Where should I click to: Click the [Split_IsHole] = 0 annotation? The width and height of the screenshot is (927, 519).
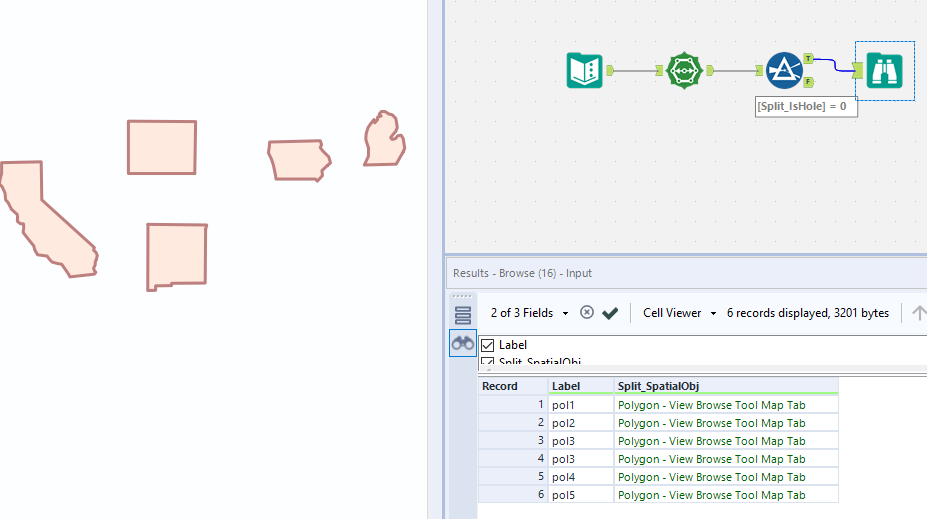[x=806, y=106]
